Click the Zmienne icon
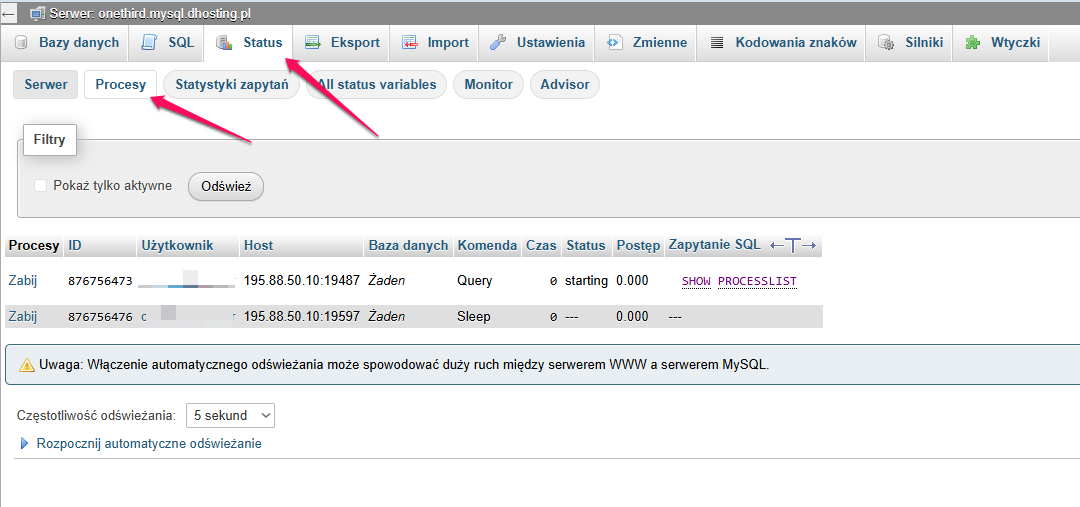Screen dimensions: 1080x507 tap(614, 43)
